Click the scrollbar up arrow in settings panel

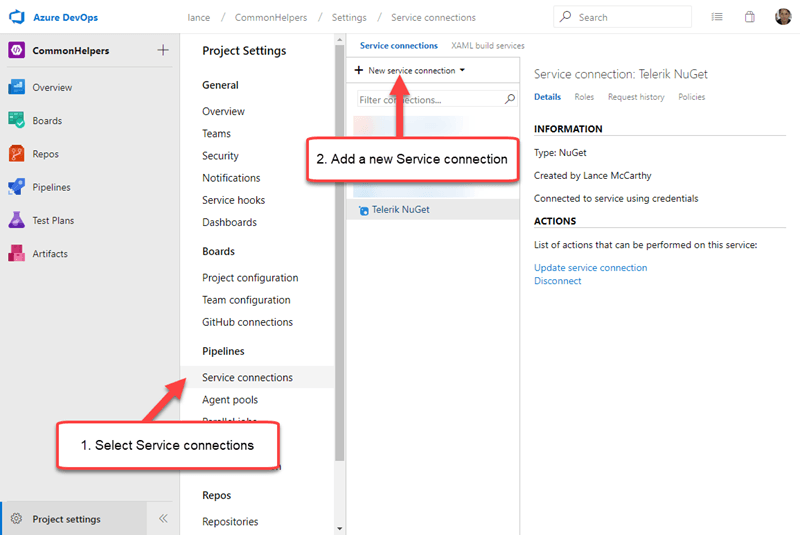coord(339,39)
